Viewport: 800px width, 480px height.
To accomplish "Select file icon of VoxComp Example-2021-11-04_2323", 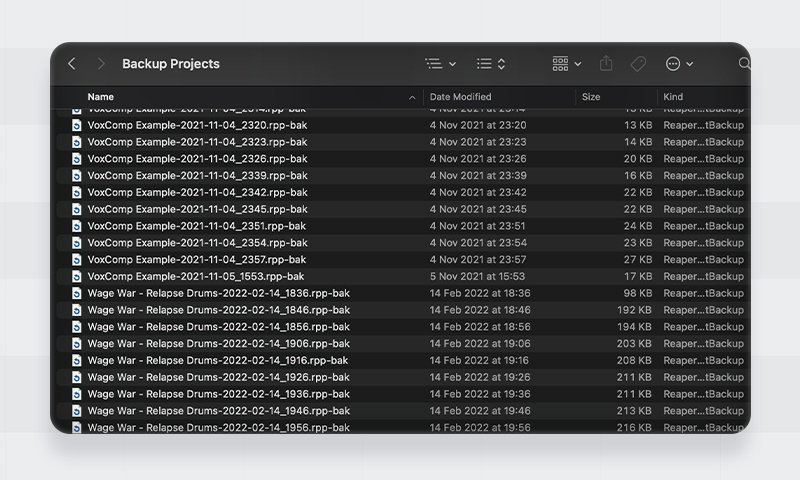I will [77, 142].
